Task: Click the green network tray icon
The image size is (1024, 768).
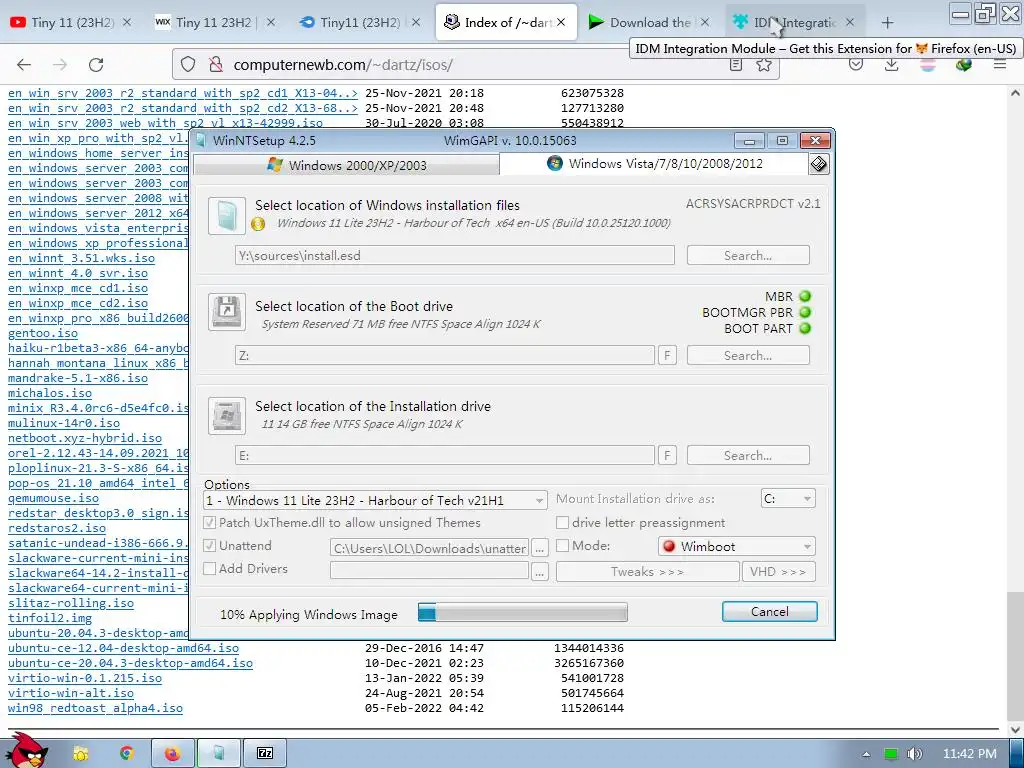Action: click(890, 754)
